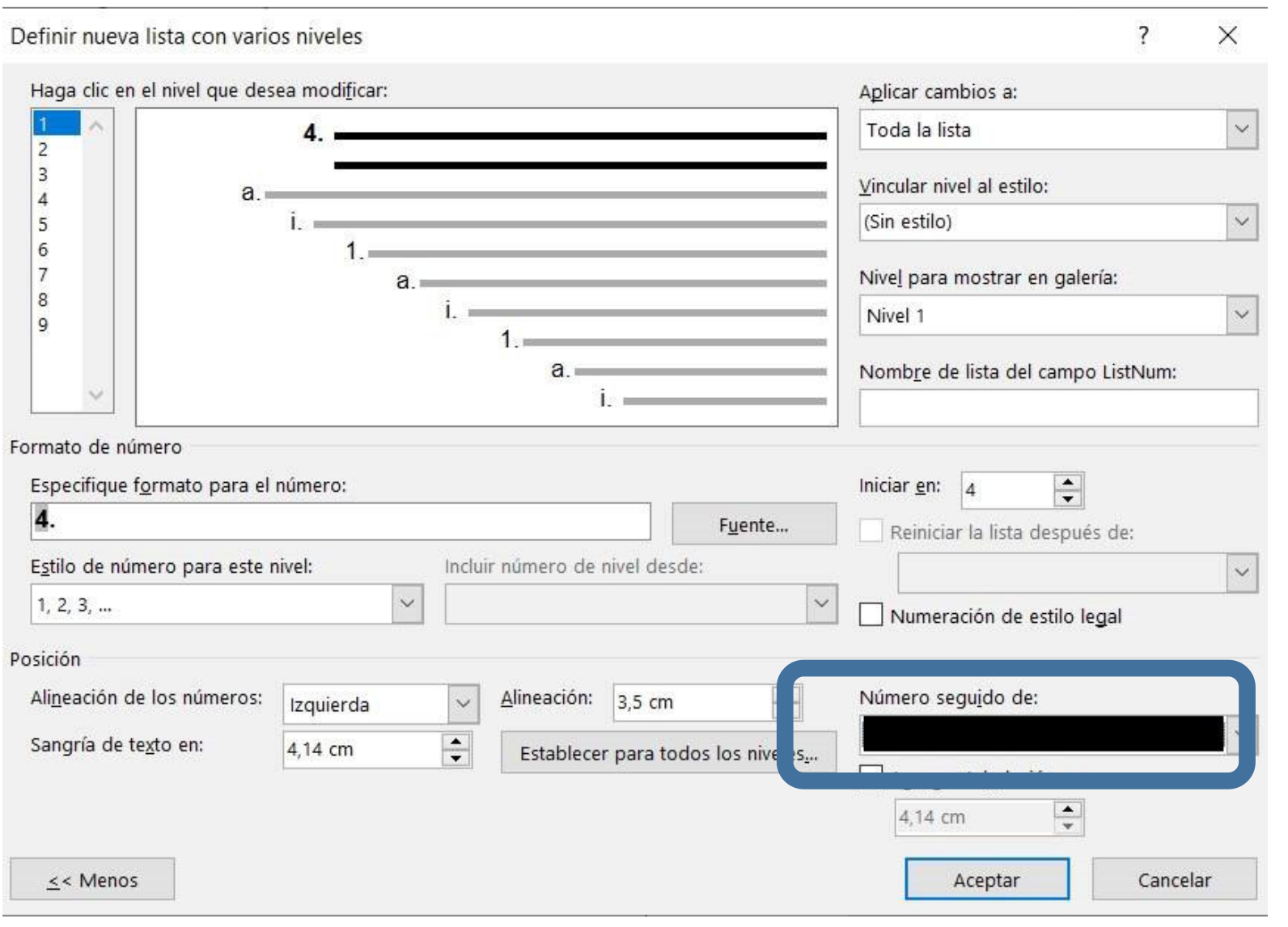Toggle 'Reiniciar la lista después de' checkbox

(871, 532)
